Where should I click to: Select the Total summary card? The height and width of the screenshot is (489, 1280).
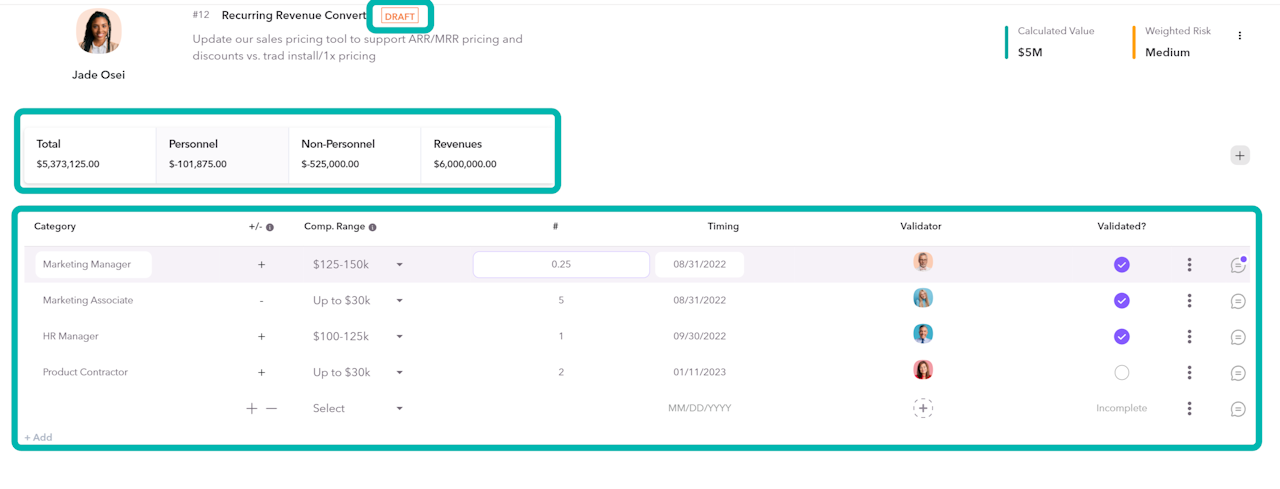click(x=90, y=154)
